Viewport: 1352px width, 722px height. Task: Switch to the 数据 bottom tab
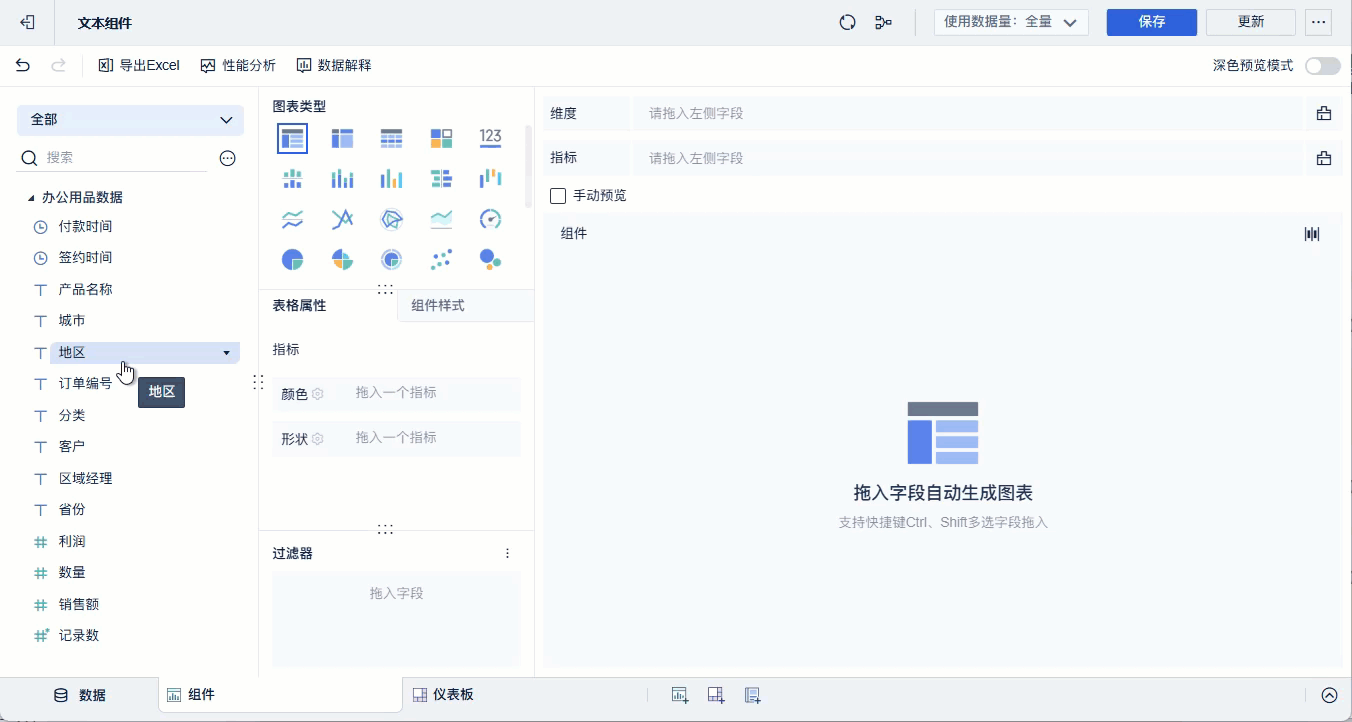80,695
